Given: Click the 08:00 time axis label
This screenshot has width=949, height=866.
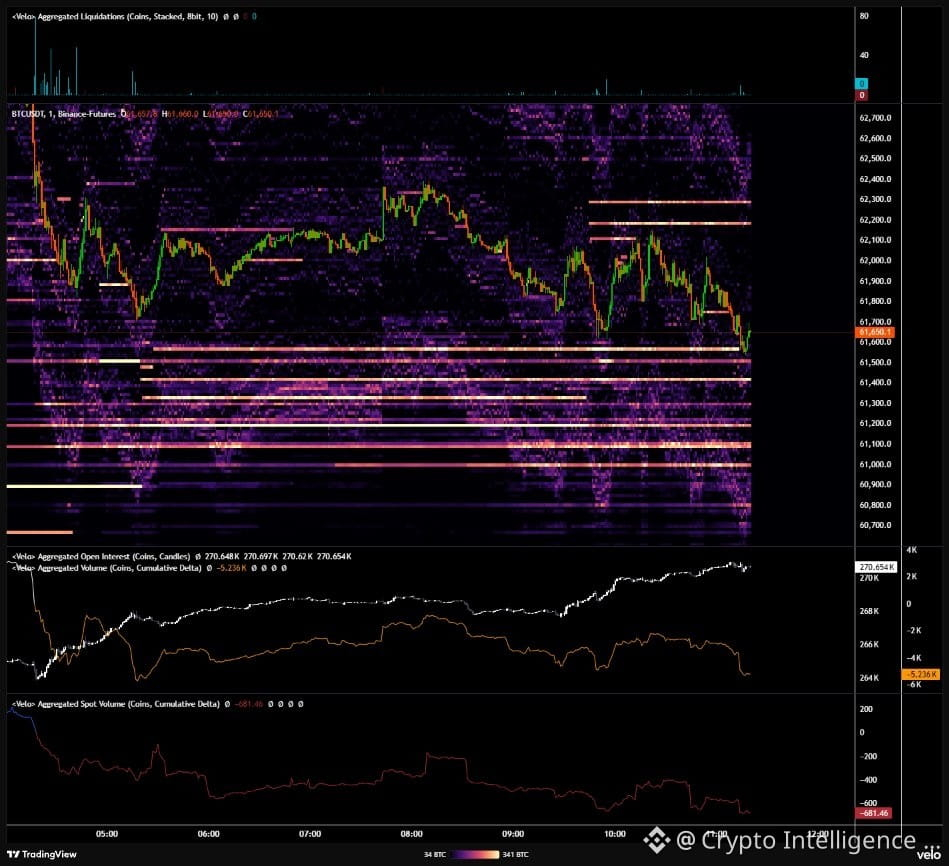Looking at the screenshot, I should click(x=412, y=834).
